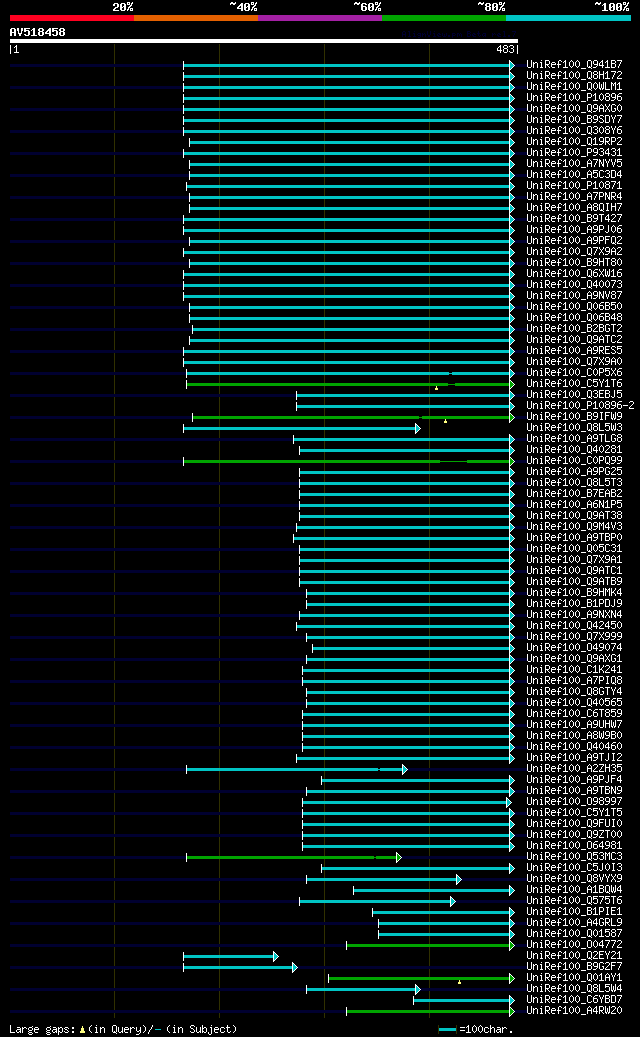The width and height of the screenshot is (640, 1037).
Task: Click the green alignment bar of UniRef100_C0PQ99
Action: (349, 460)
